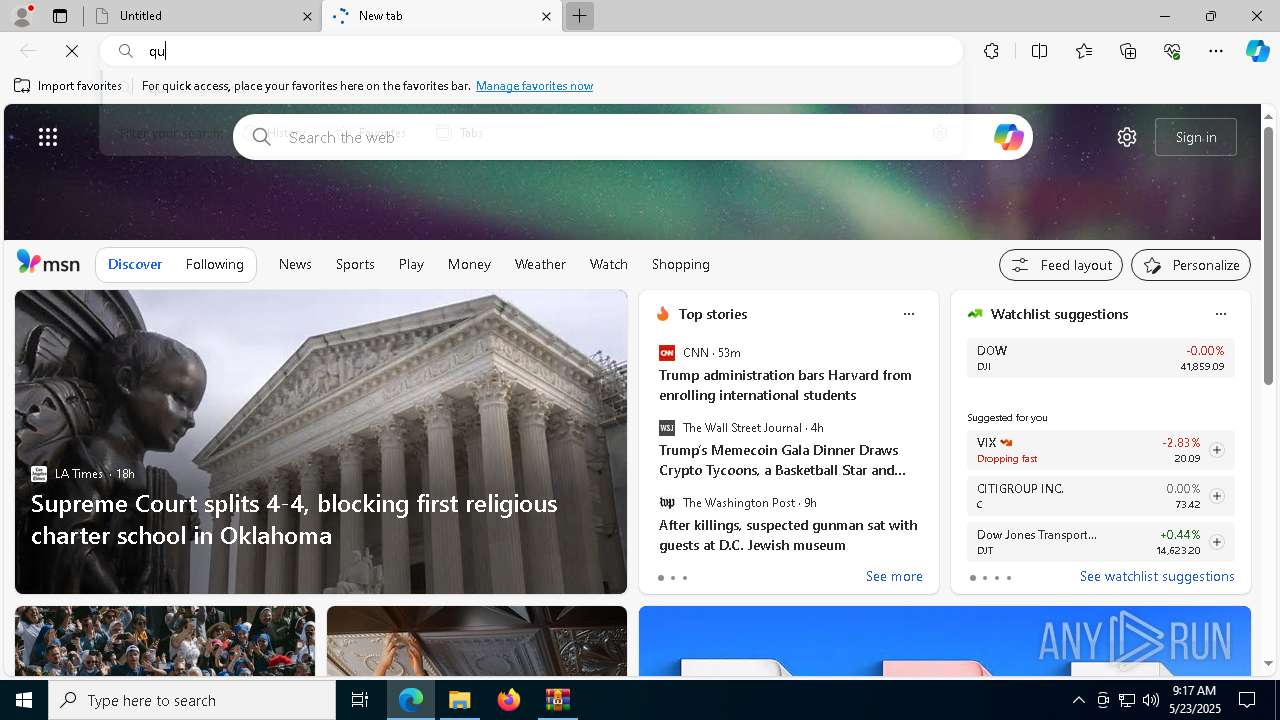This screenshot has height=720, width=1280.
Task: Open the News section
Action: pyautogui.click(x=295, y=264)
